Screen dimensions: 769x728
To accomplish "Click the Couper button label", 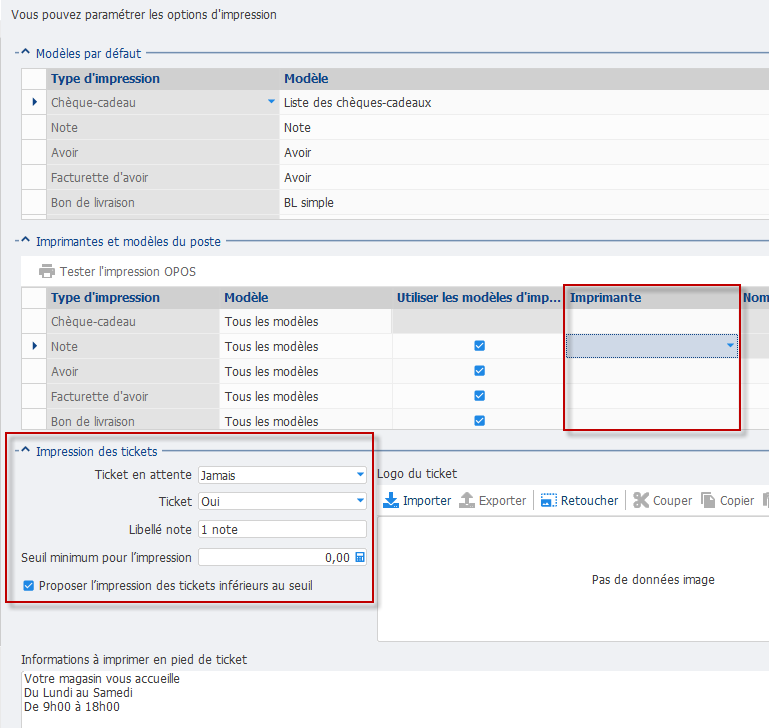I will [x=672, y=501].
